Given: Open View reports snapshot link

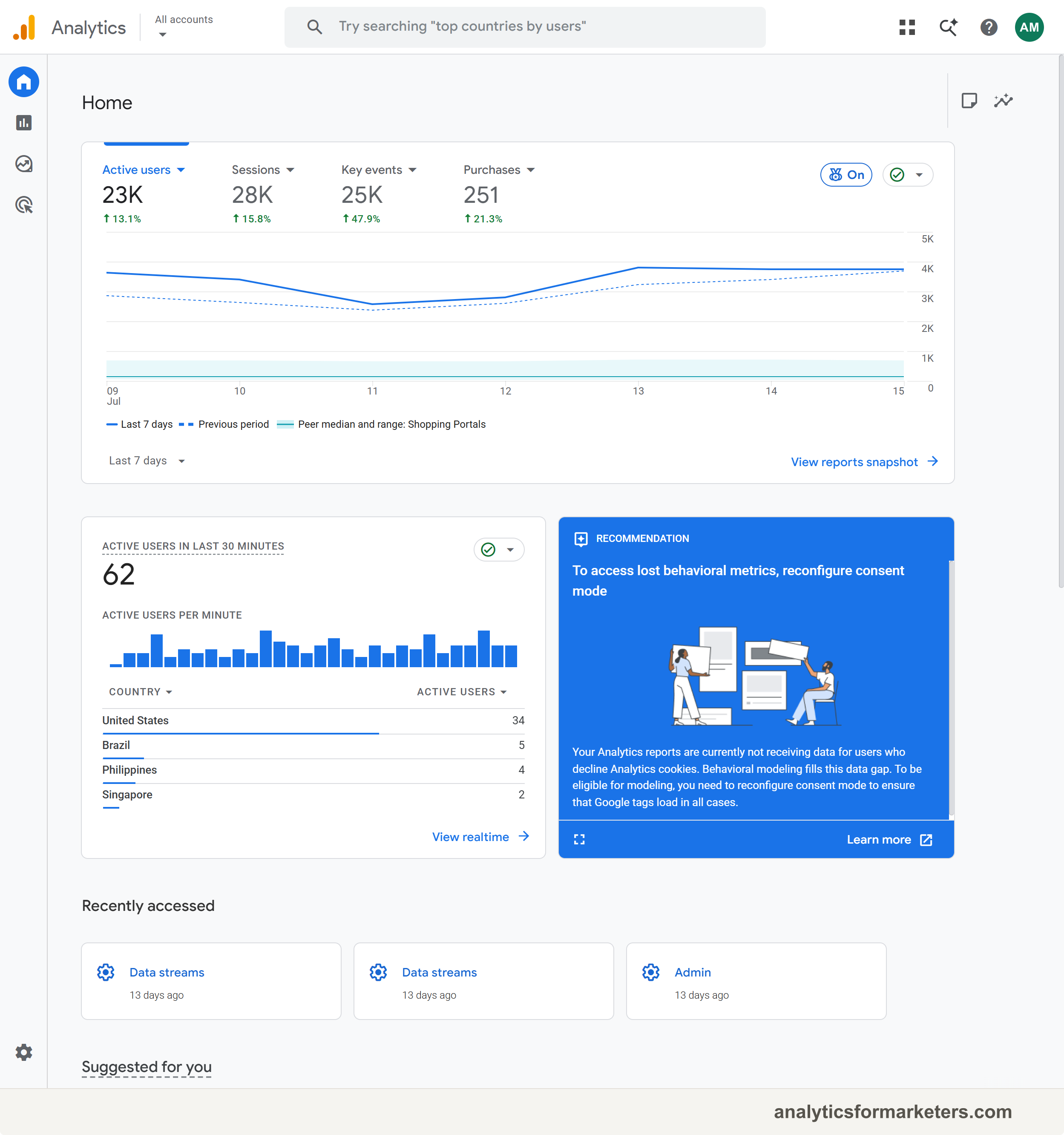Looking at the screenshot, I should click(864, 462).
